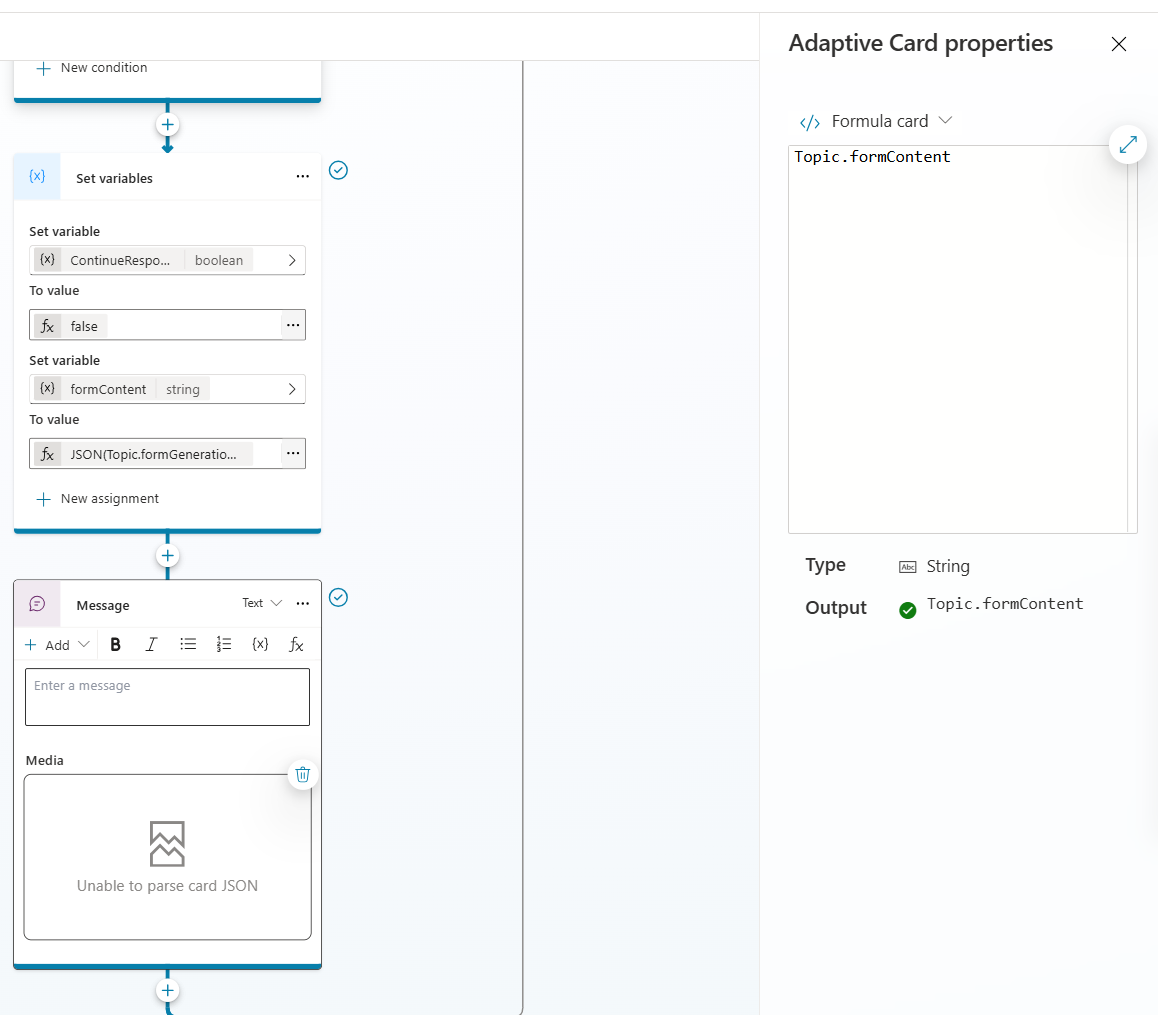Open Set variables node options menu
The height and width of the screenshot is (1015, 1158).
tap(303, 177)
